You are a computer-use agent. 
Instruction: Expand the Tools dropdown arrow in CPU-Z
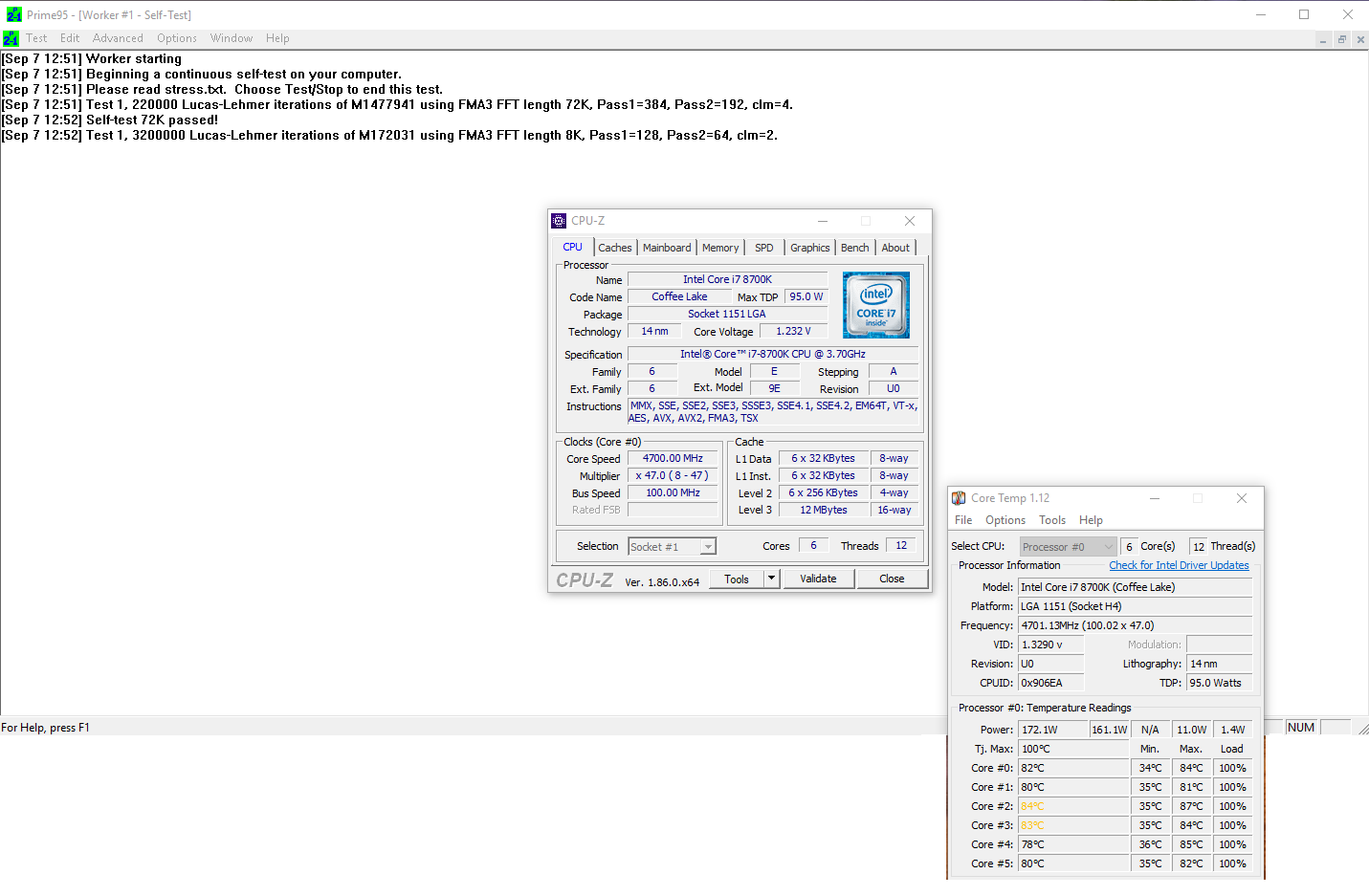(x=772, y=579)
